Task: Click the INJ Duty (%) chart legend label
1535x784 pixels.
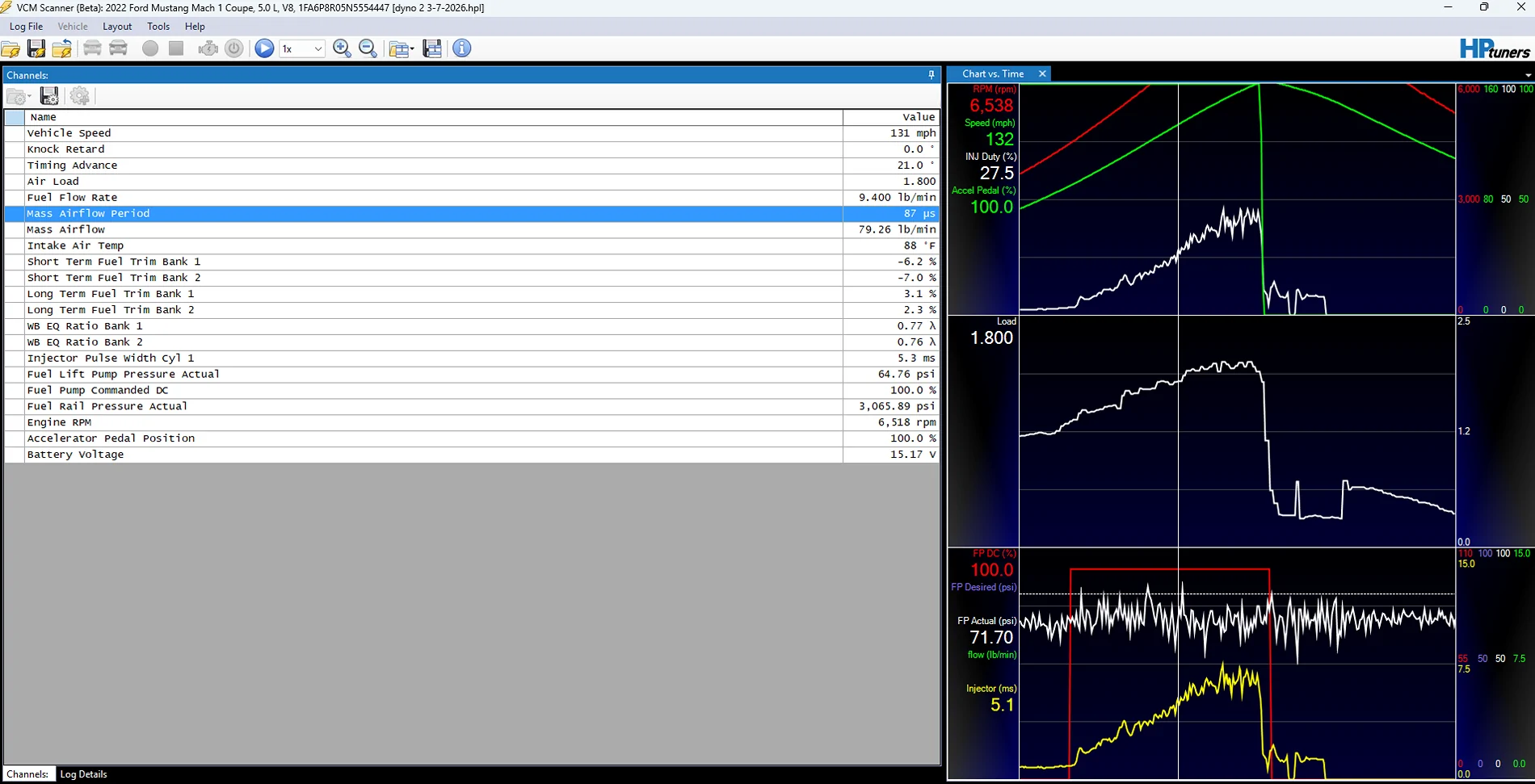Action: click(x=991, y=157)
